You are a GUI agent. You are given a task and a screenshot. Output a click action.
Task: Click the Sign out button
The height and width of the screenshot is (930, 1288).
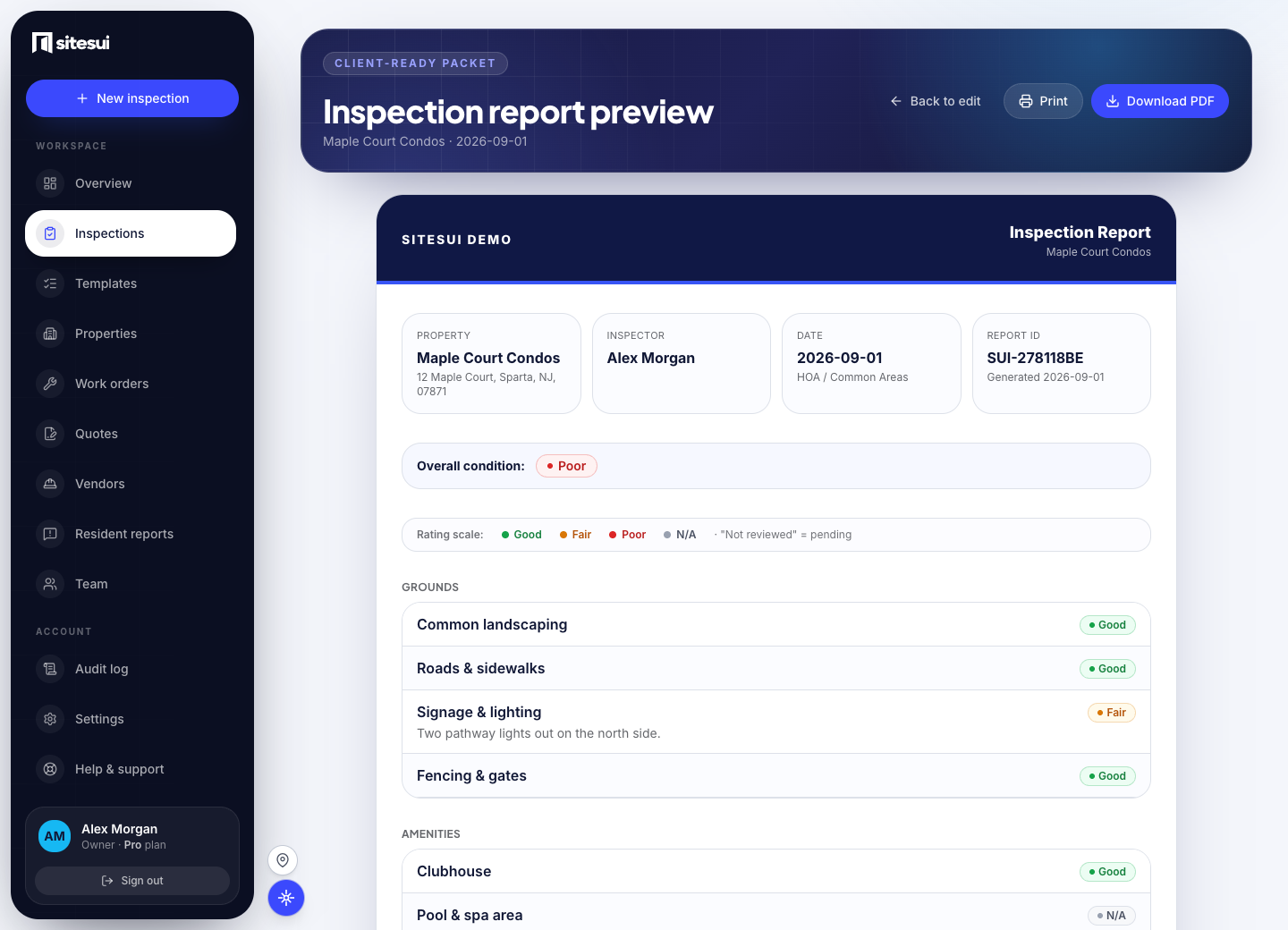132,881
